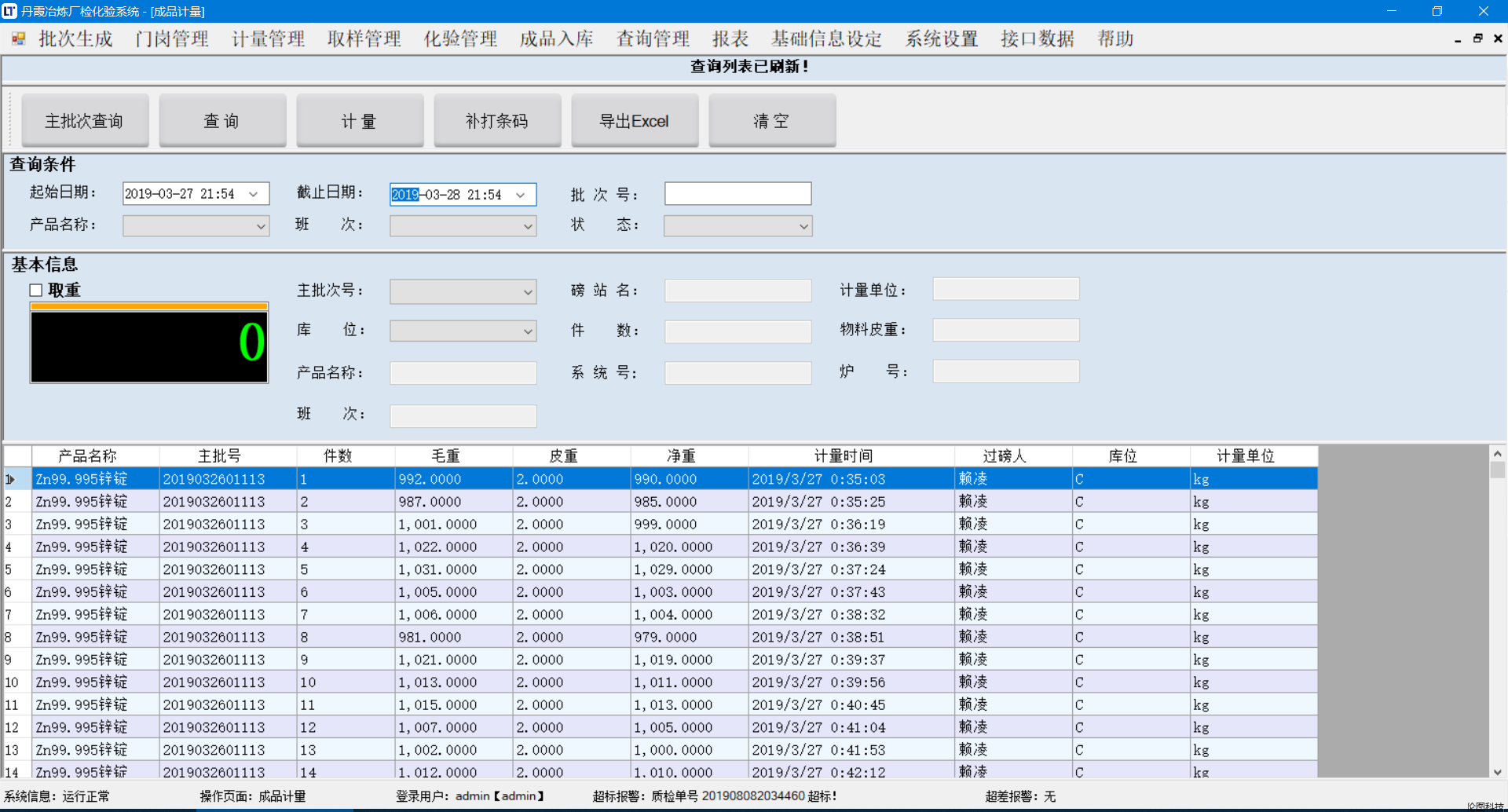Click the 主批次查询 button
Image resolution: width=1508 pixels, height=812 pixels.
coord(84,121)
